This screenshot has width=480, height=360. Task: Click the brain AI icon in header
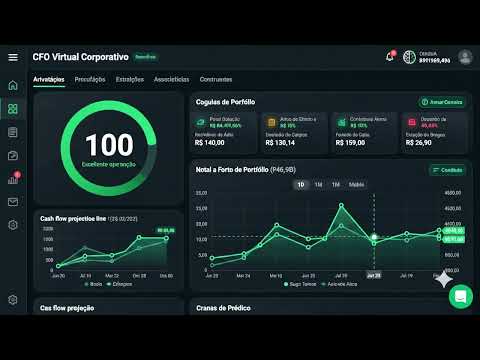(x=409, y=57)
